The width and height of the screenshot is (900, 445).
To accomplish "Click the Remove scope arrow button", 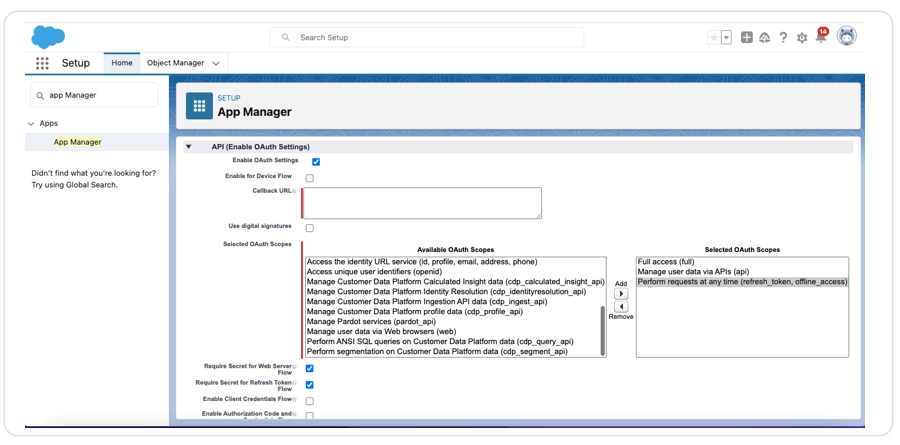I will [621, 307].
